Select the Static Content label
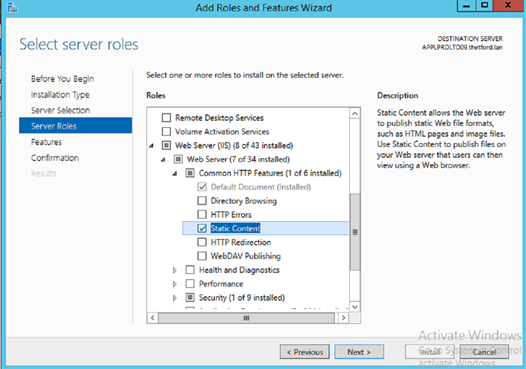This screenshot has height=369, width=526. click(x=235, y=228)
